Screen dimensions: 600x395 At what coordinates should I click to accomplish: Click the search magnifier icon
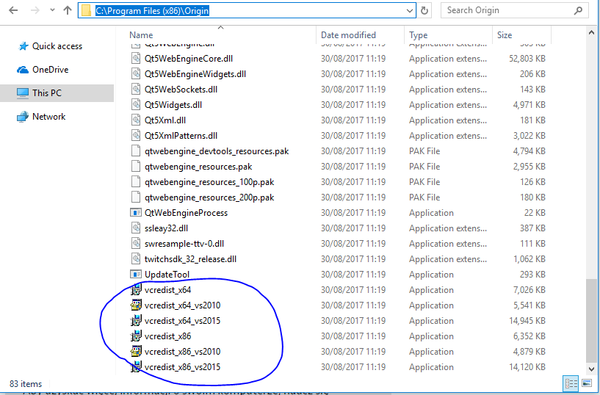click(x=578, y=10)
